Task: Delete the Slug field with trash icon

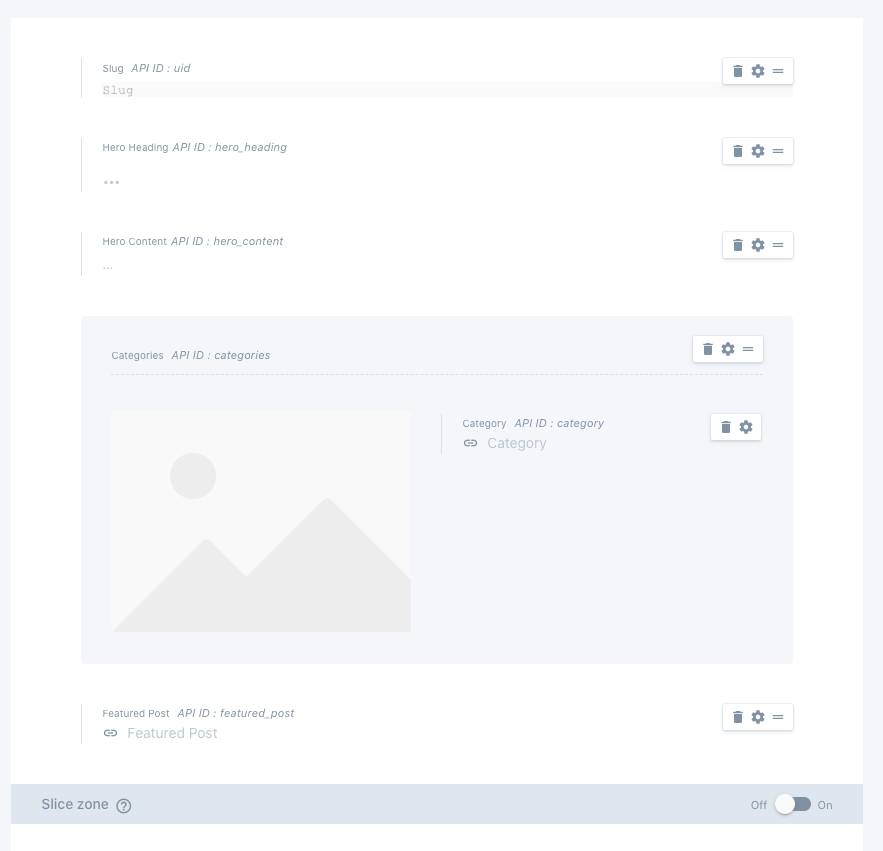Action: pyautogui.click(x=738, y=71)
